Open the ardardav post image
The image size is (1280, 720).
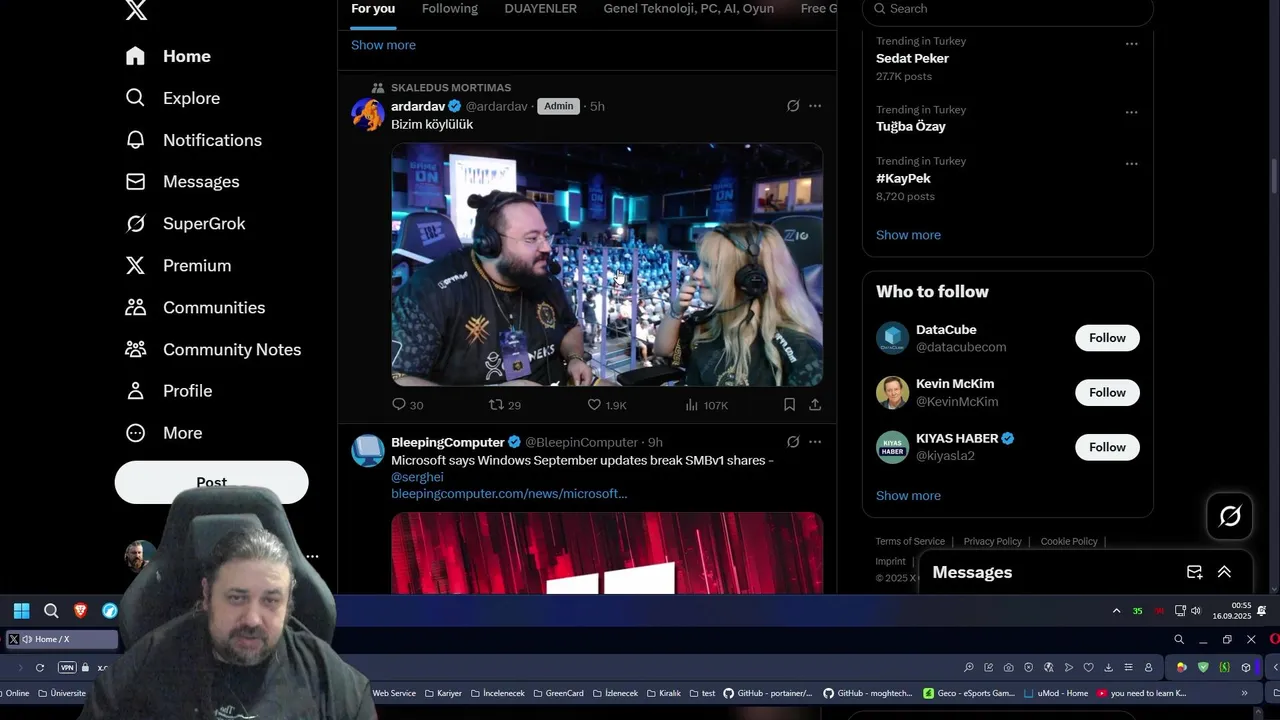(x=607, y=264)
